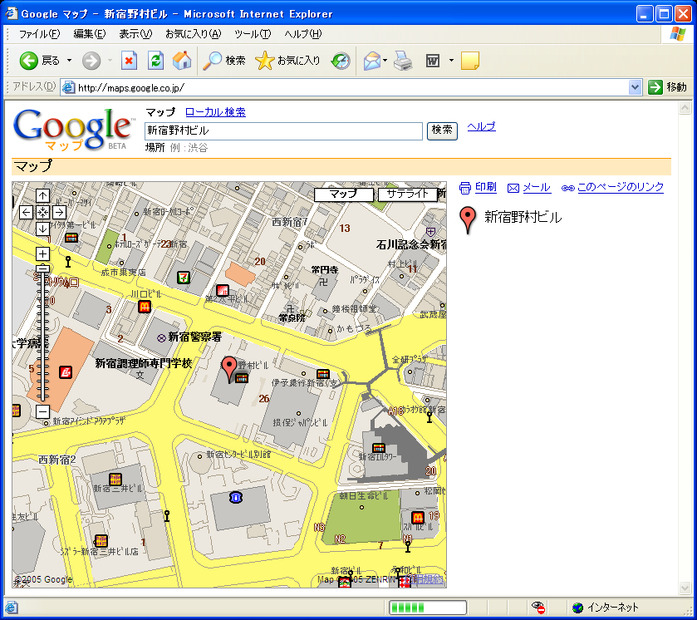The image size is (697, 620).
Task: Pan map right with arrow button
Action: click(x=59, y=212)
